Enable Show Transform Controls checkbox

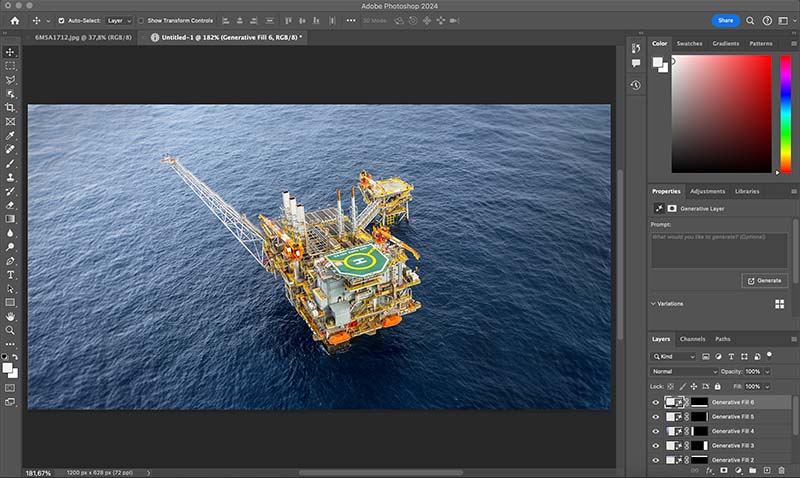point(141,20)
